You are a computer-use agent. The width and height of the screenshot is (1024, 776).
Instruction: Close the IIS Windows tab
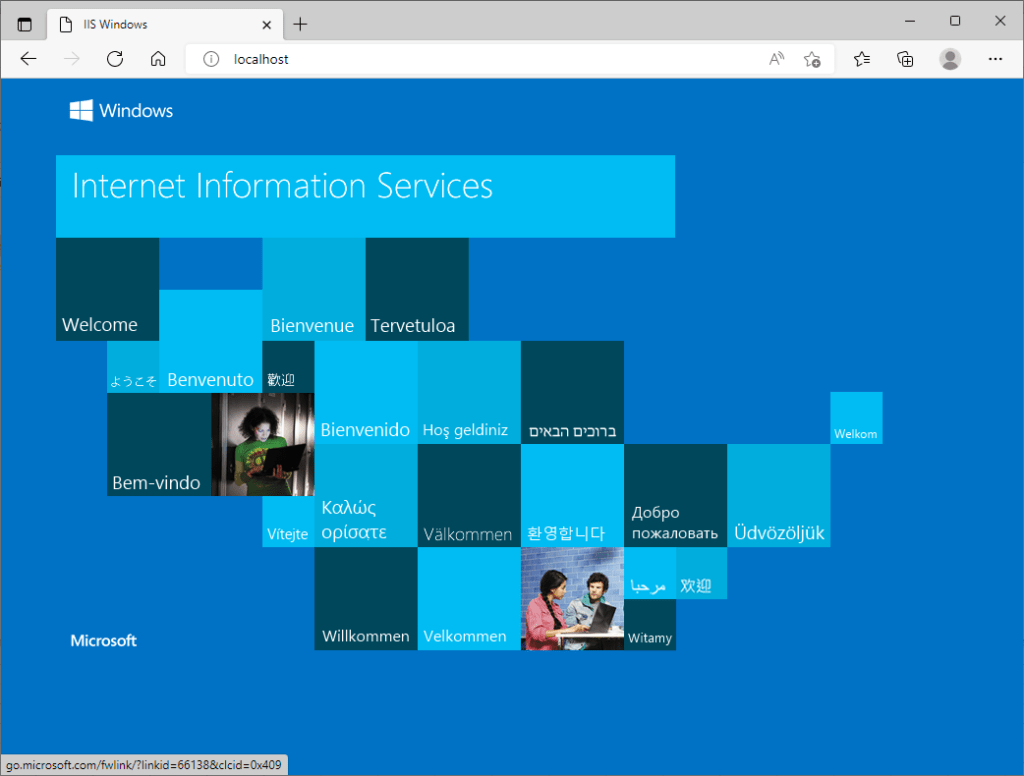pyautogui.click(x=267, y=23)
